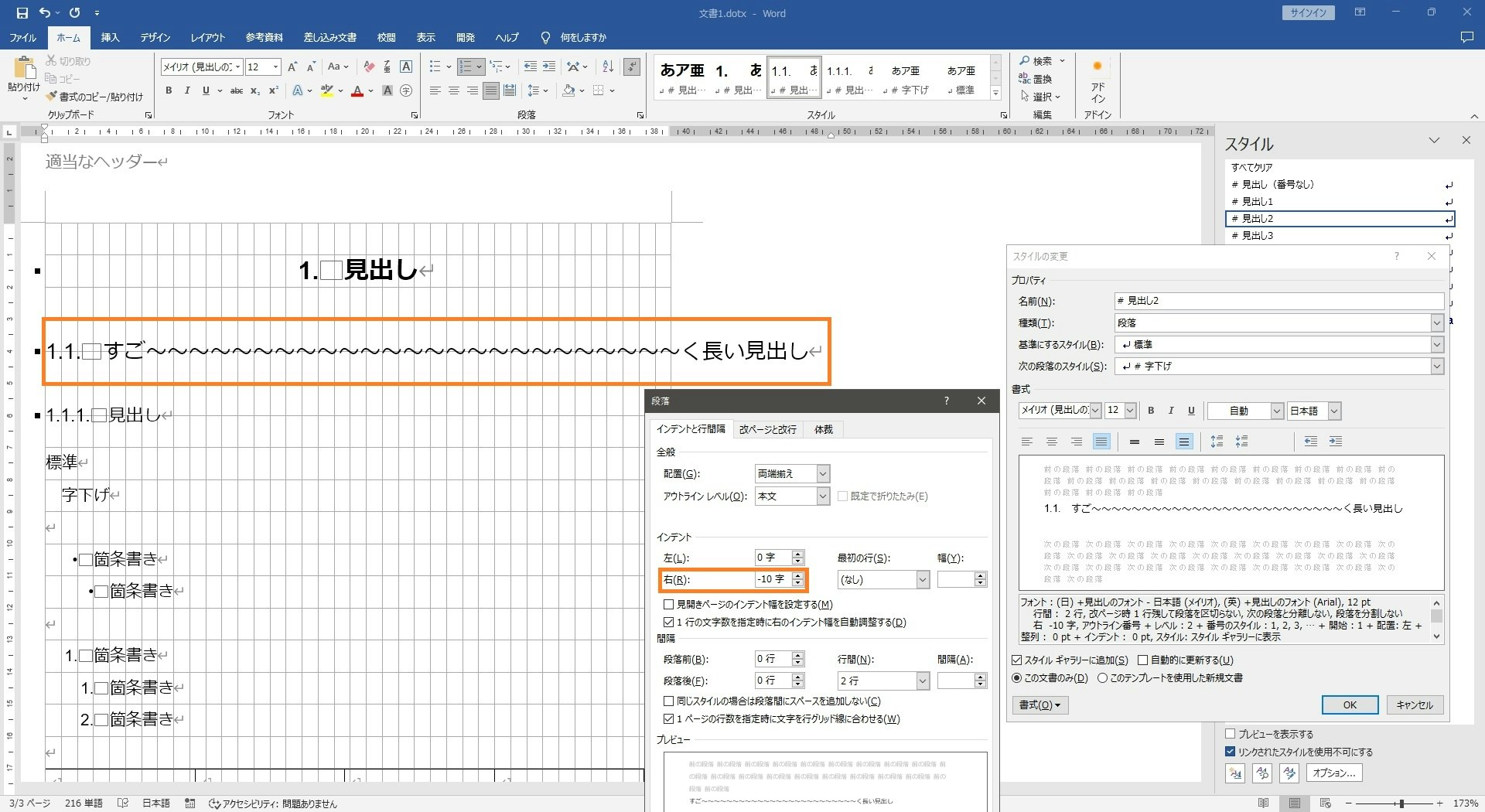Image resolution: width=1485 pixels, height=812 pixels.
Task: Click OK in the Modify Style dialog
Action: [1350, 705]
